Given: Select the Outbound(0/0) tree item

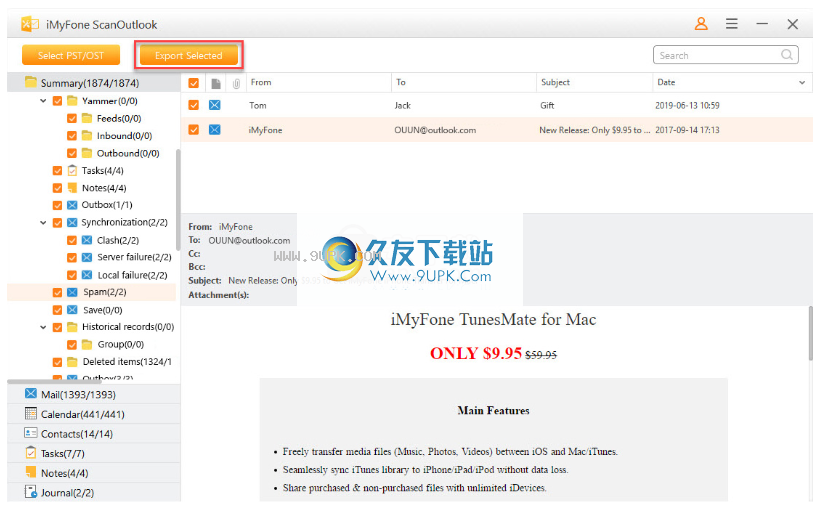Looking at the screenshot, I should click(x=128, y=153).
